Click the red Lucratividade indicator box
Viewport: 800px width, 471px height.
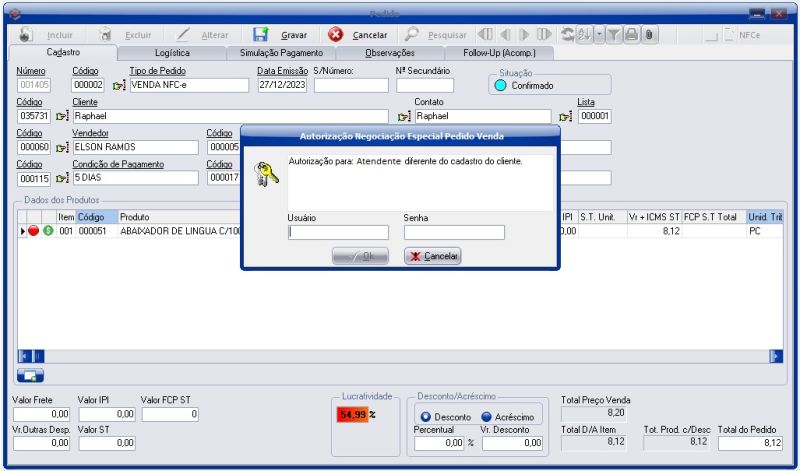[353, 414]
